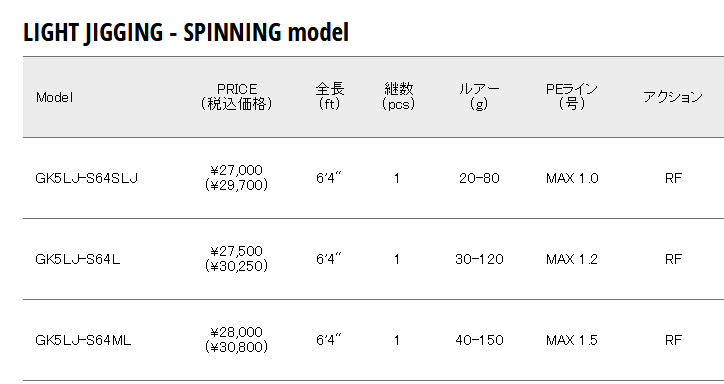Select the Model column header
The height and width of the screenshot is (384, 724).
(54, 97)
